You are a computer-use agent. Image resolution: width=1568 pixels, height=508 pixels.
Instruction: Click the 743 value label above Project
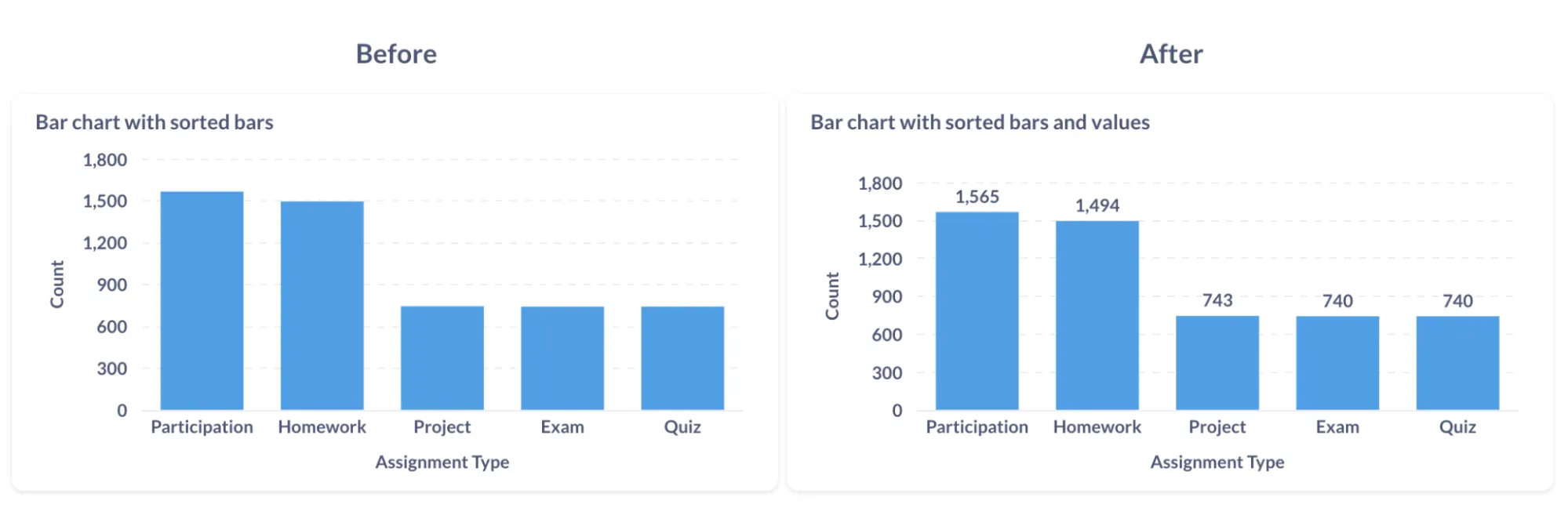click(x=1217, y=300)
